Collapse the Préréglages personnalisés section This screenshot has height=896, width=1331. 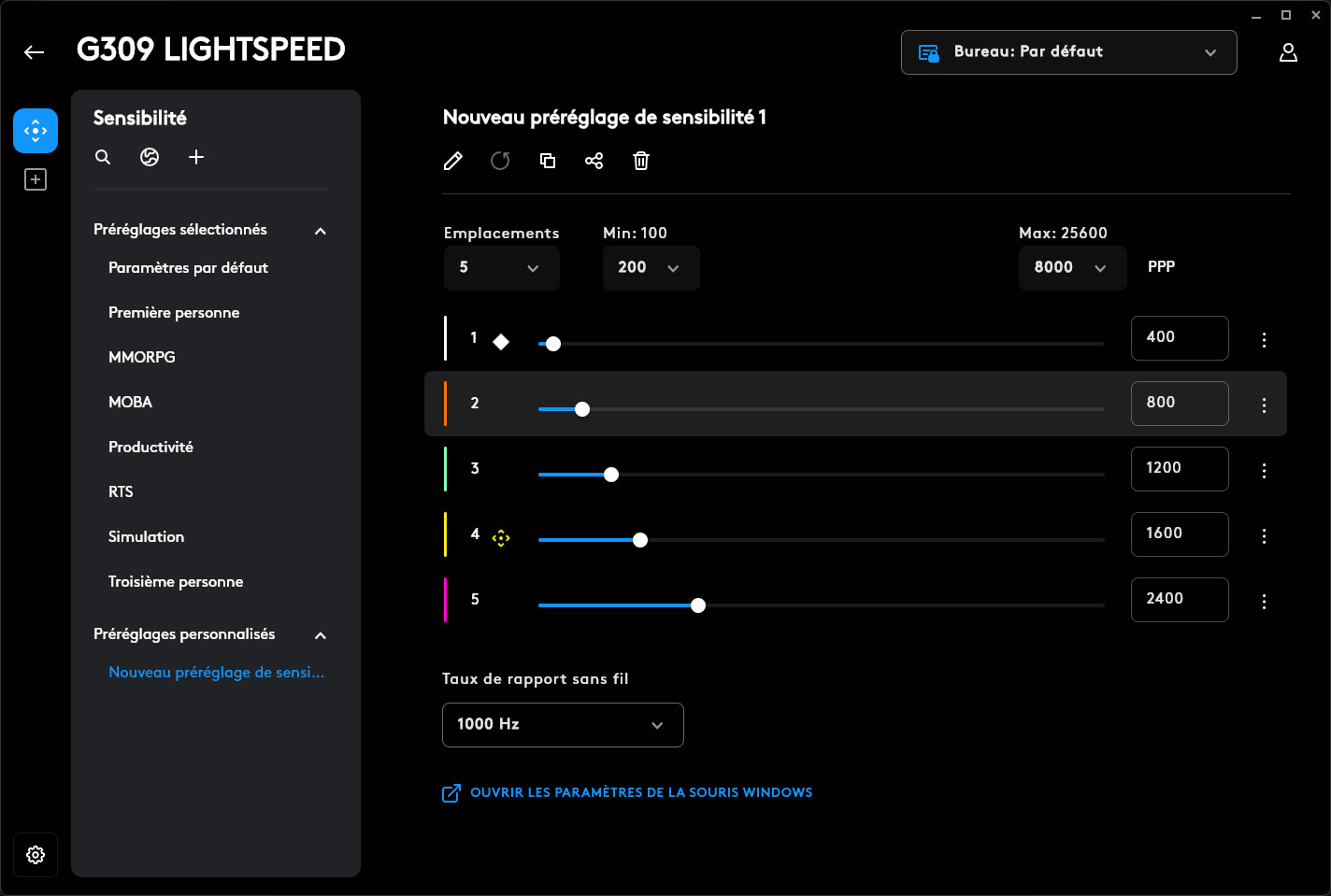(321, 635)
